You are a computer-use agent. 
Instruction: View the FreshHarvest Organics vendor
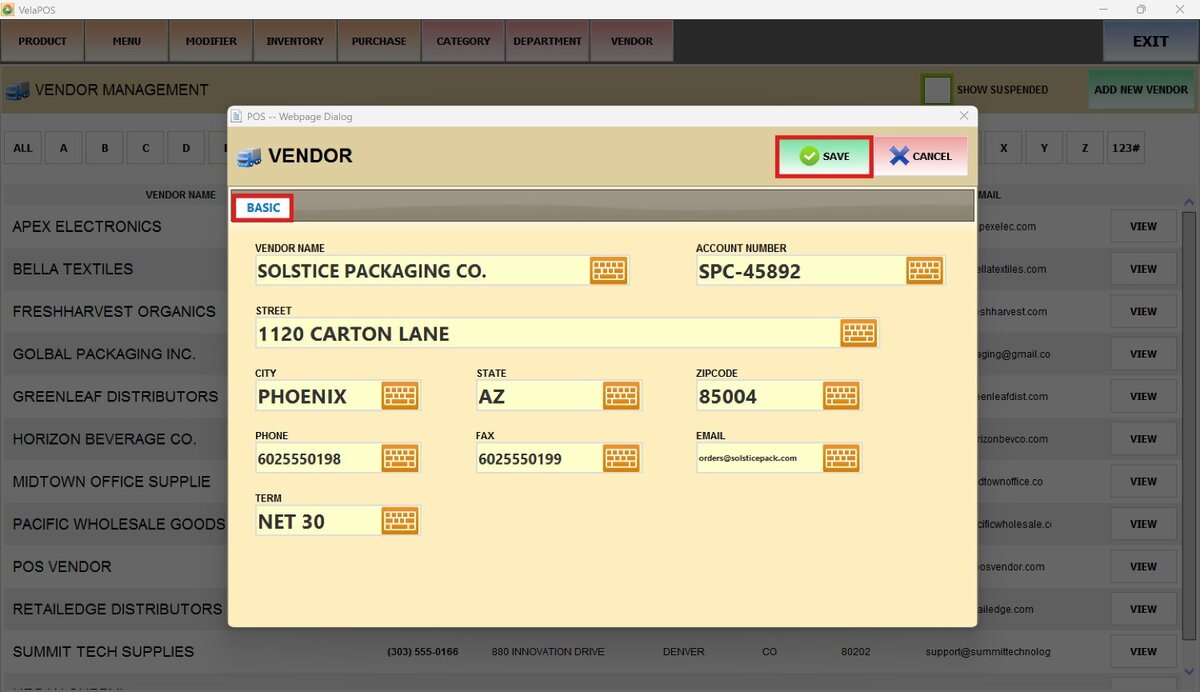pos(1143,311)
